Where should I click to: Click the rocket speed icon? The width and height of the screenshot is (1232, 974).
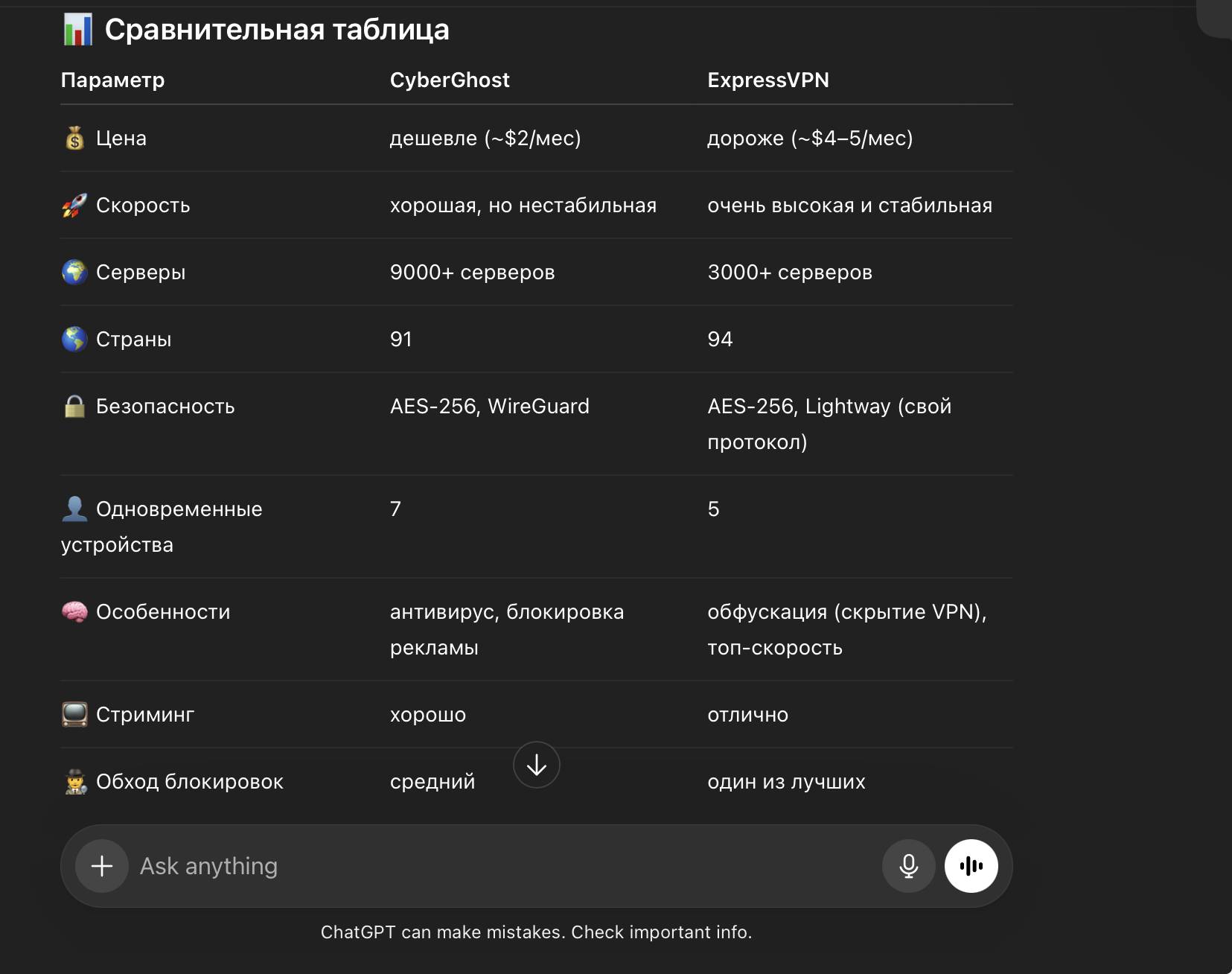pos(74,206)
